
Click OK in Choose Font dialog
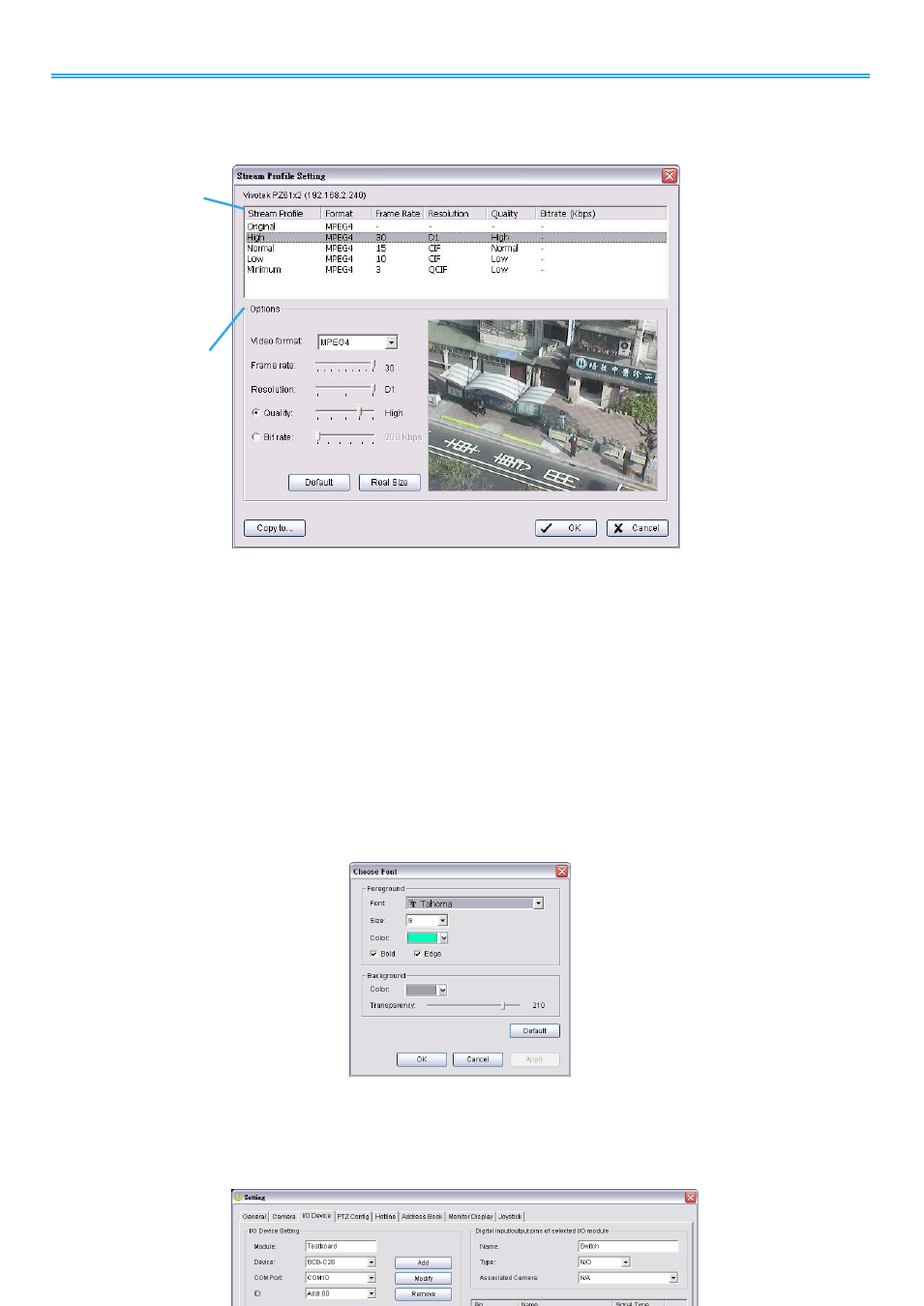pos(422,1060)
